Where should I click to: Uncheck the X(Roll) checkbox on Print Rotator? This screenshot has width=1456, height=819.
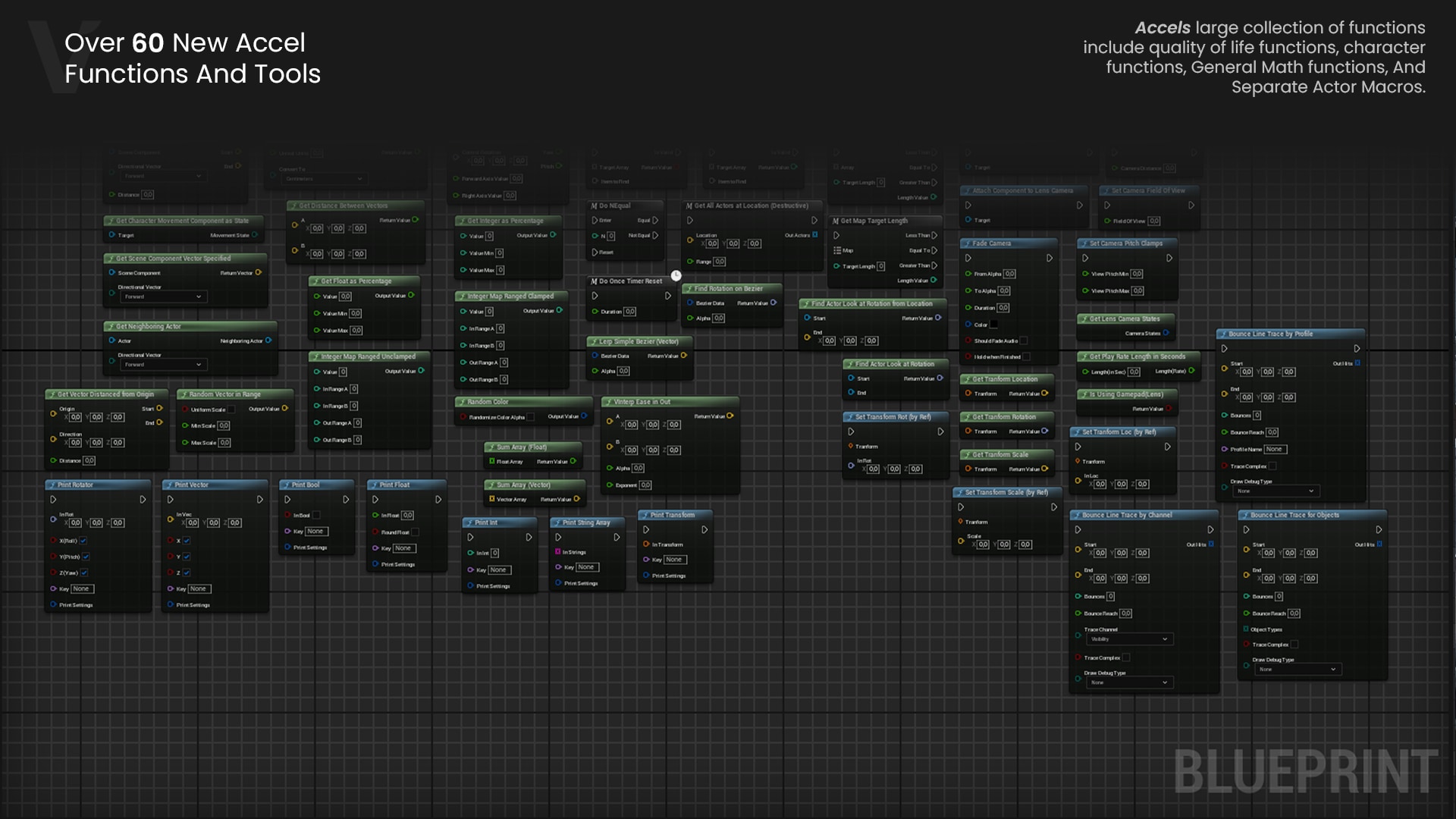click(x=83, y=540)
